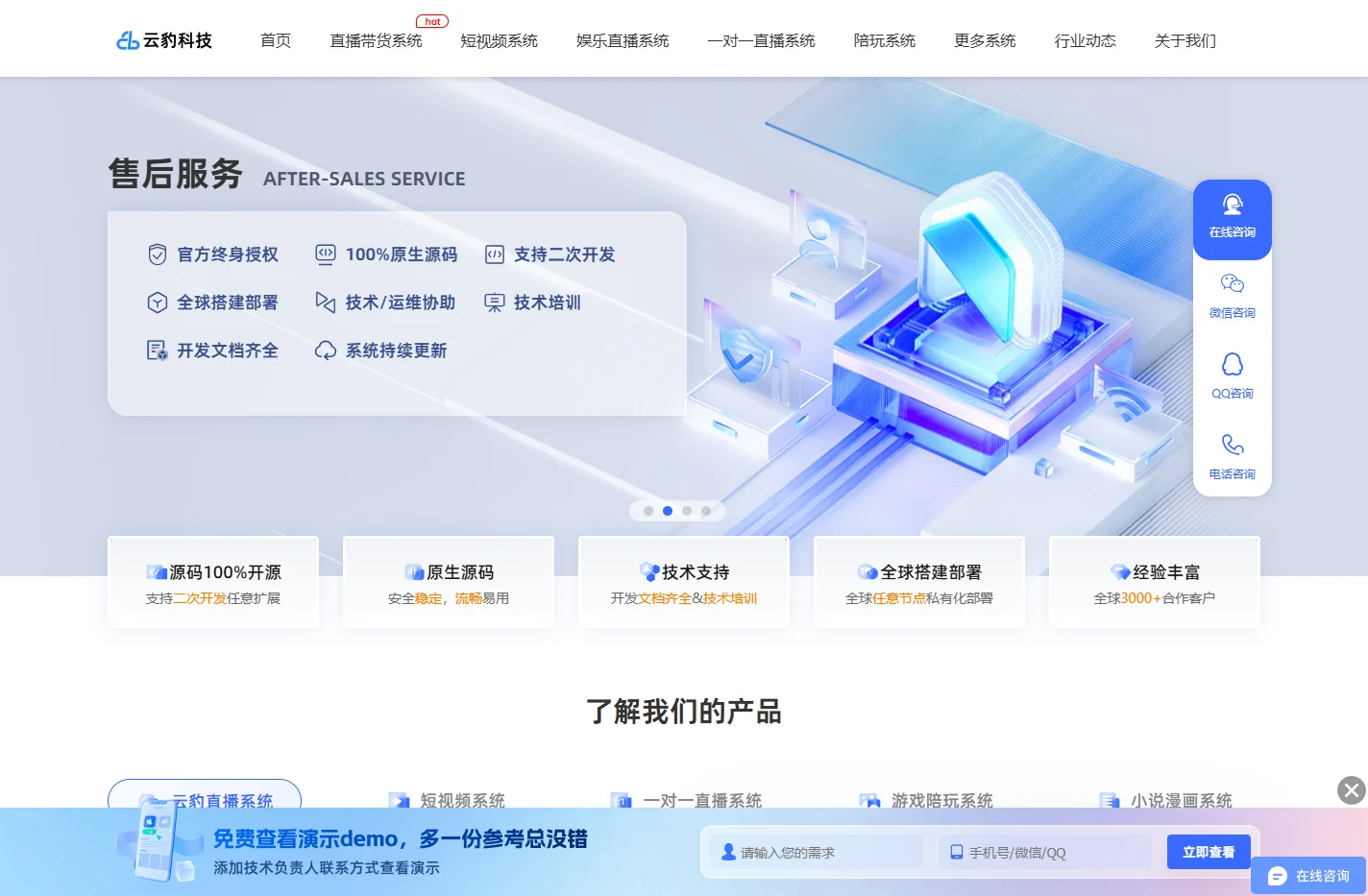The height and width of the screenshot is (896, 1368).
Task: Click the 技术支持 feature card
Action: [x=684, y=582]
